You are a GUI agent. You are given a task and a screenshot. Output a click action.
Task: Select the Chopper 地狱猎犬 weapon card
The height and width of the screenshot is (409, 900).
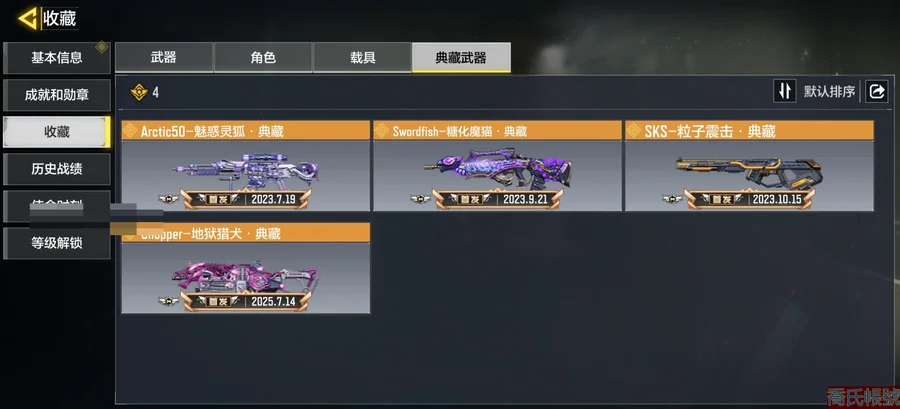pos(246,268)
